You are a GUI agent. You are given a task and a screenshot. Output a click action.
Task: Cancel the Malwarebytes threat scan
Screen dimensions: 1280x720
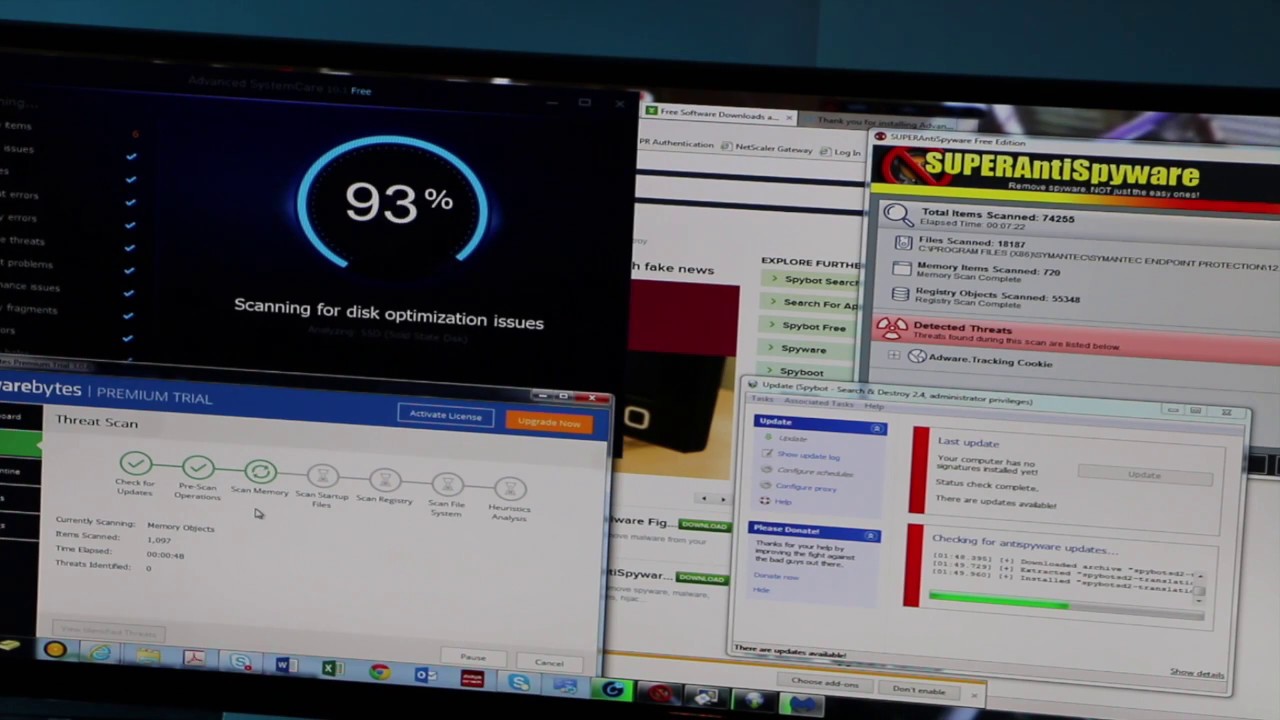pyautogui.click(x=549, y=663)
